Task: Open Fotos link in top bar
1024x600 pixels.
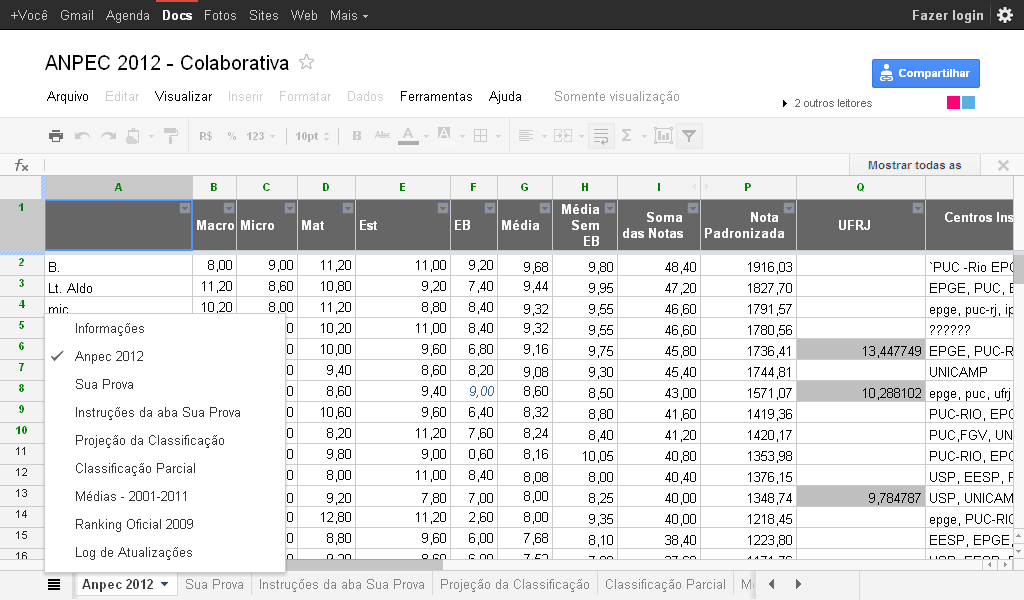Action: tap(220, 15)
